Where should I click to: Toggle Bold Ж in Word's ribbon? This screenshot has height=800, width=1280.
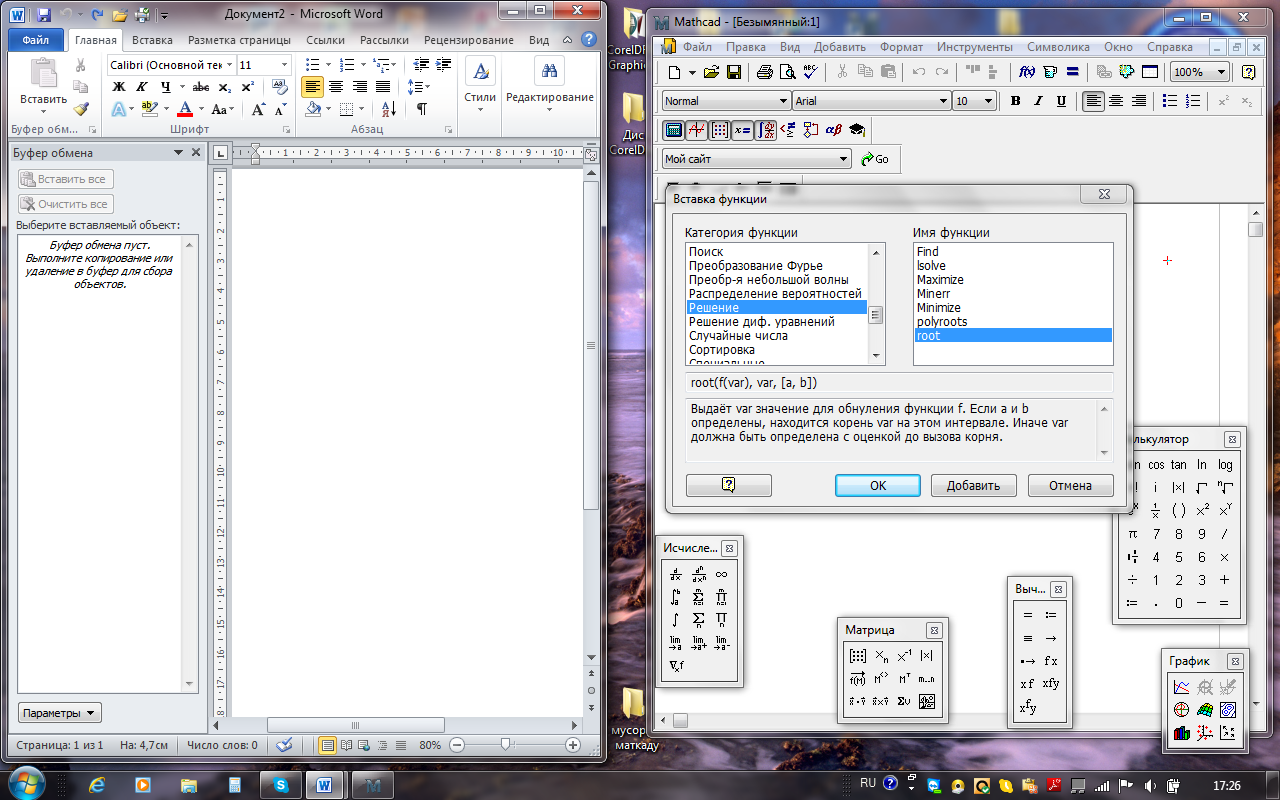(x=119, y=87)
